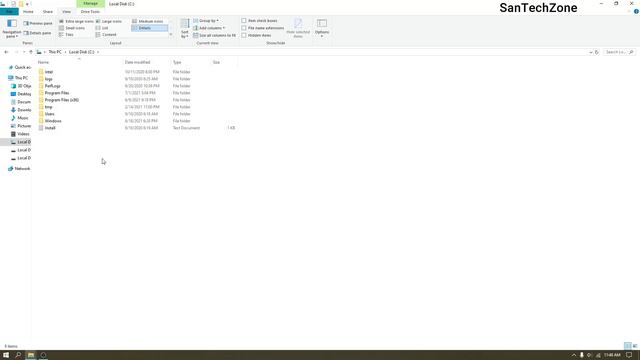640x360 pixels.
Task: Go back with the Back arrow
Action: (x=6, y=52)
